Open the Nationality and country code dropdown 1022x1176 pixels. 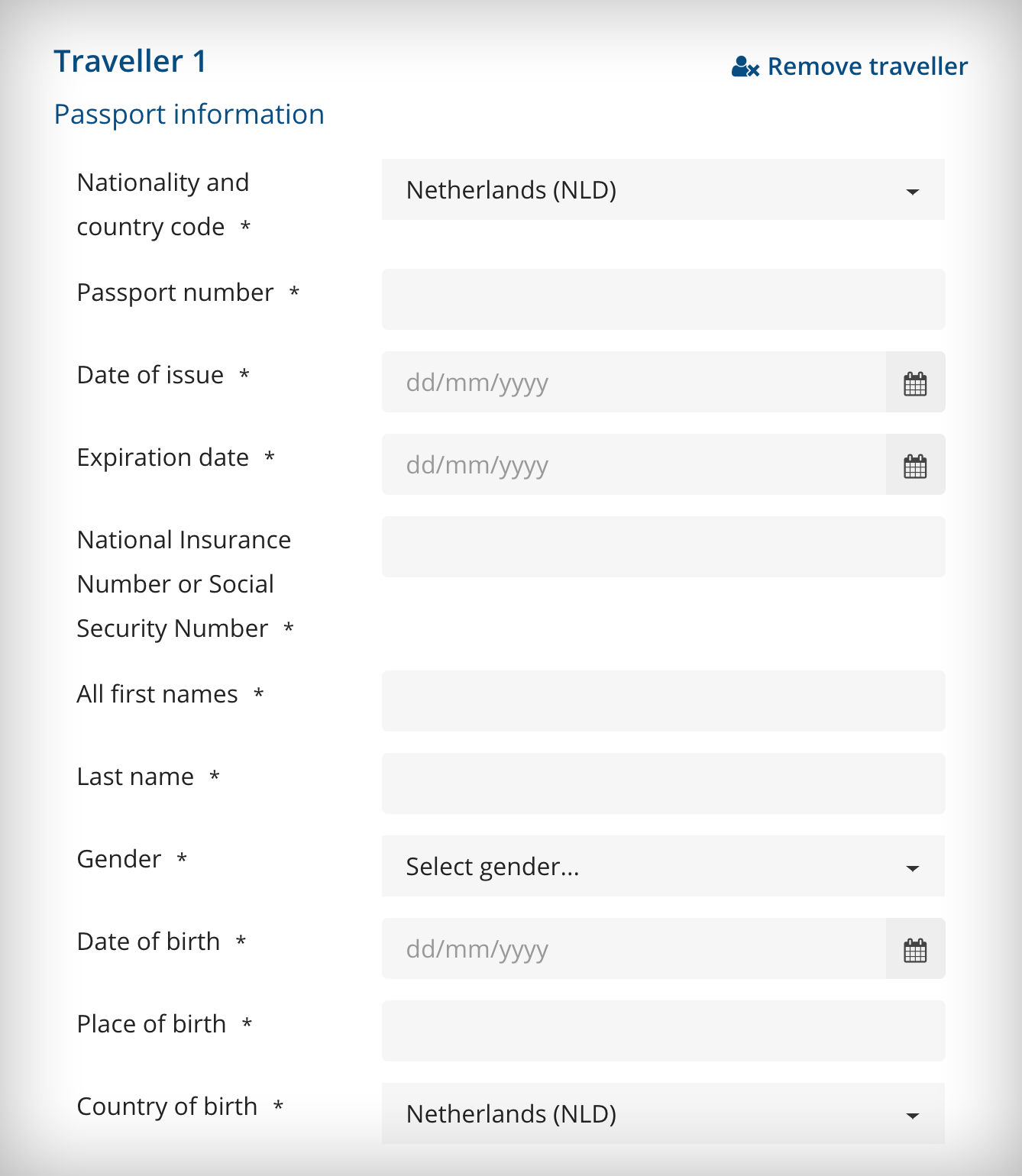tap(663, 189)
